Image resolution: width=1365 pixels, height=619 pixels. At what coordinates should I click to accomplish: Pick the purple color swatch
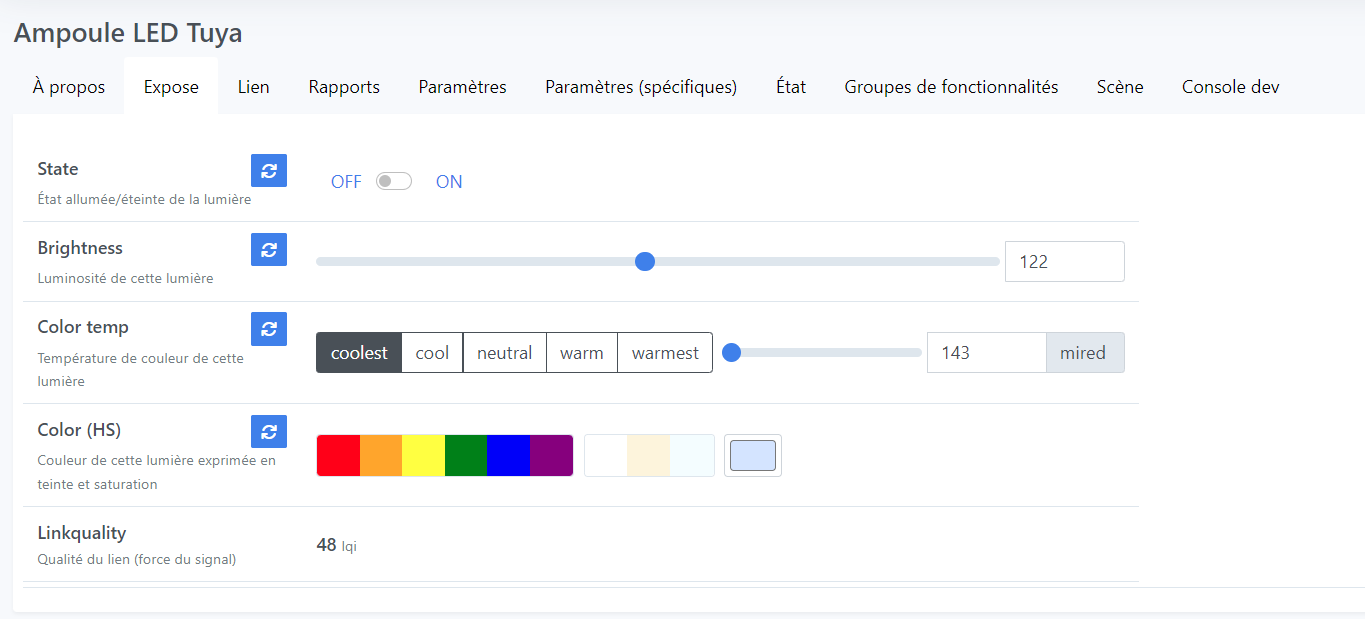click(x=551, y=456)
